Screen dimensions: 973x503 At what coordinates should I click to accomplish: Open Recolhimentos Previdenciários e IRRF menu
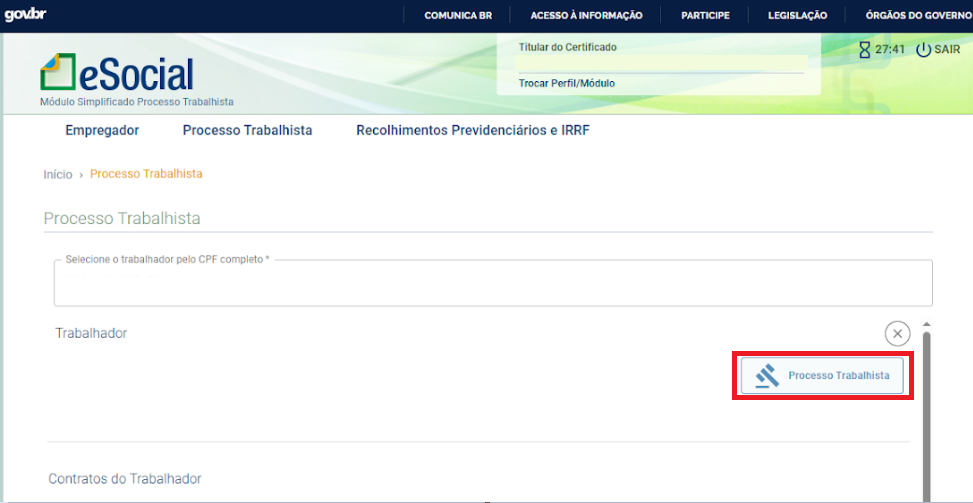[x=473, y=131]
